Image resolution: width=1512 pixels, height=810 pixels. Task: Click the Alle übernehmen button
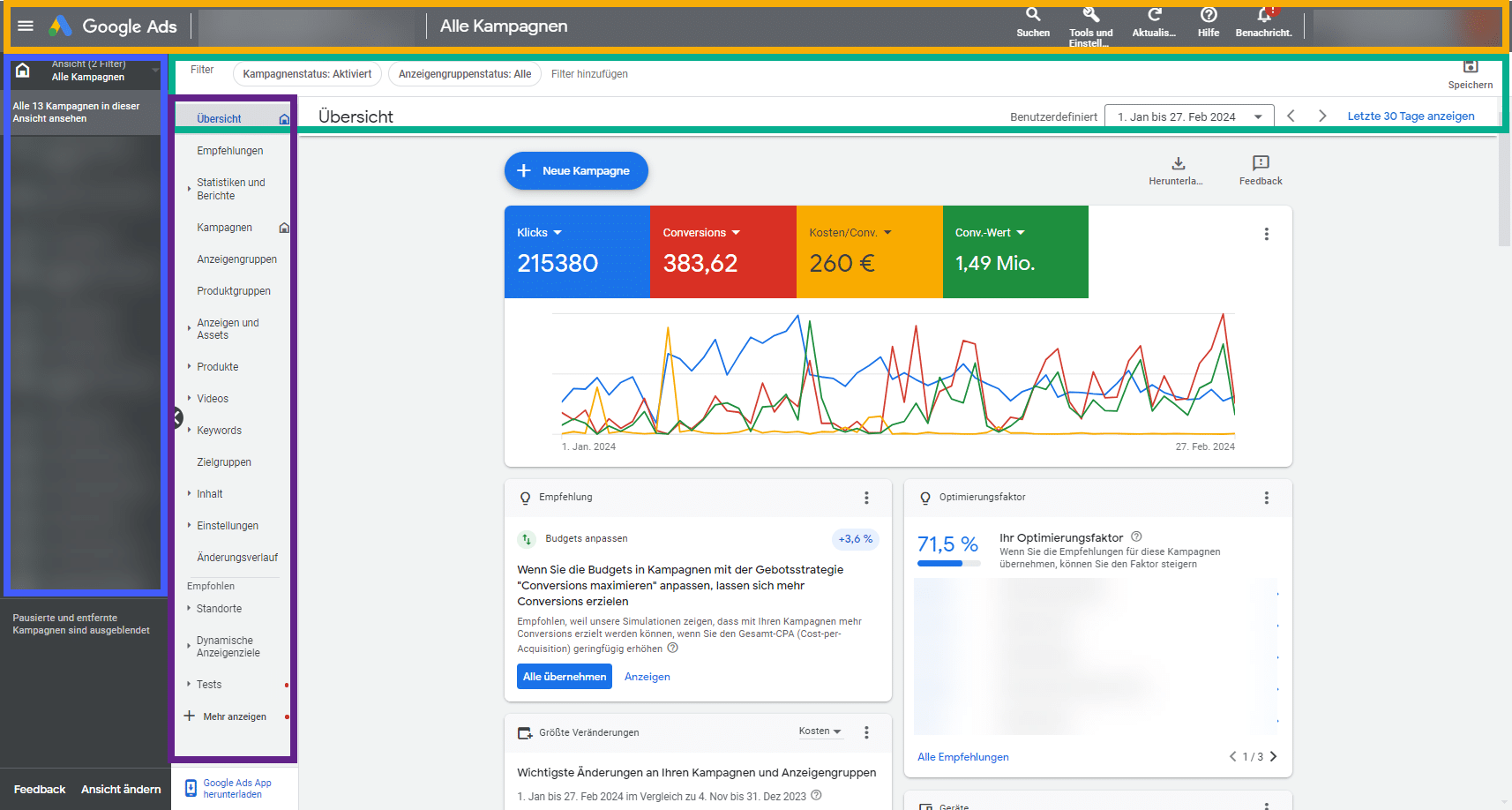click(x=565, y=677)
